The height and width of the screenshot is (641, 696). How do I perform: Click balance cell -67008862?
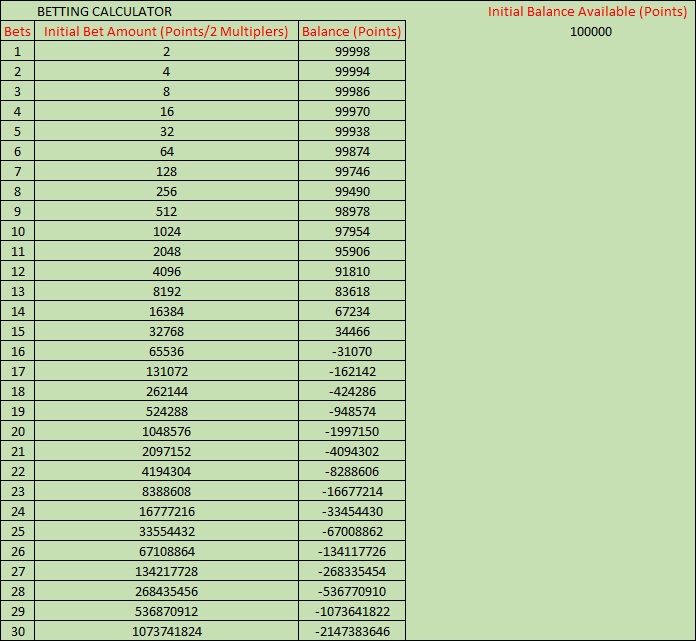(352, 530)
